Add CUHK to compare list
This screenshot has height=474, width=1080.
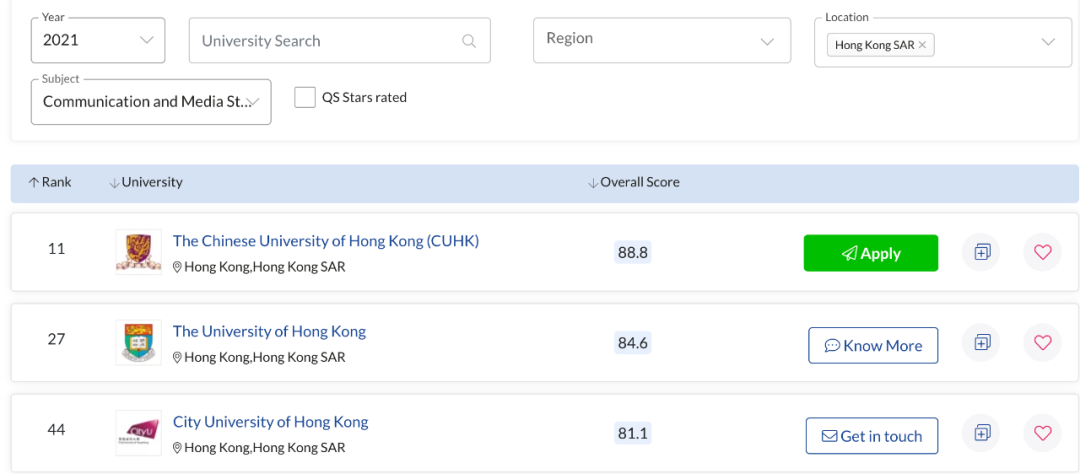click(981, 253)
